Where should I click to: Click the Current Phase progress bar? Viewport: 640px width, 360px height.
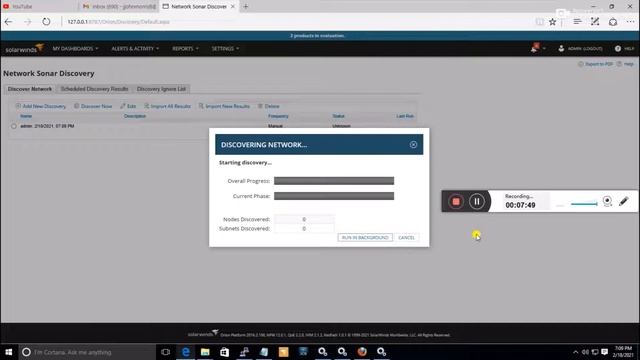pyautogui.click(x=334, y=196)
